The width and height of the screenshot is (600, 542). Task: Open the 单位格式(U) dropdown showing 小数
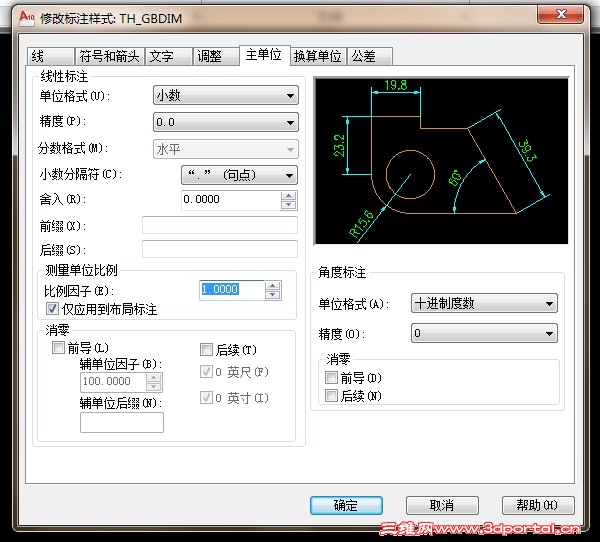pyautogui.click(x=225, y=95)
